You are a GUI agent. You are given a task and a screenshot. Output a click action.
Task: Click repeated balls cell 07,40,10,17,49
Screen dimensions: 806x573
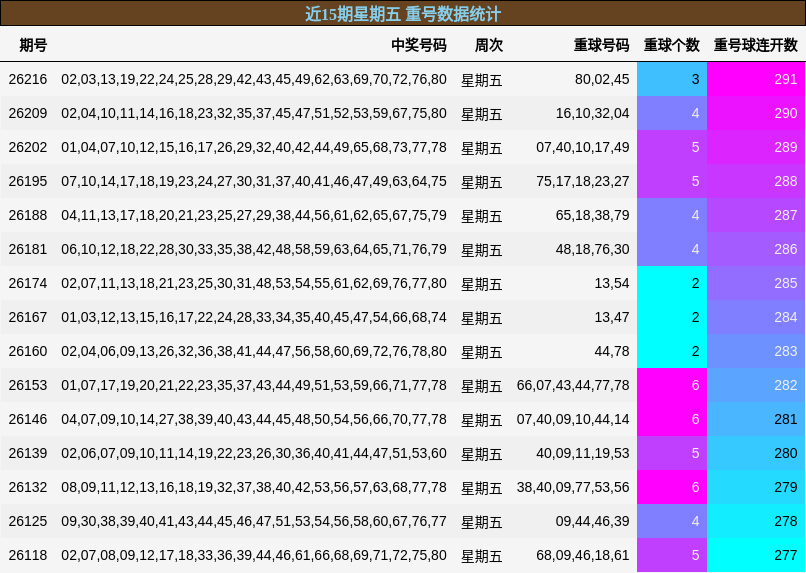pos(582,147)
